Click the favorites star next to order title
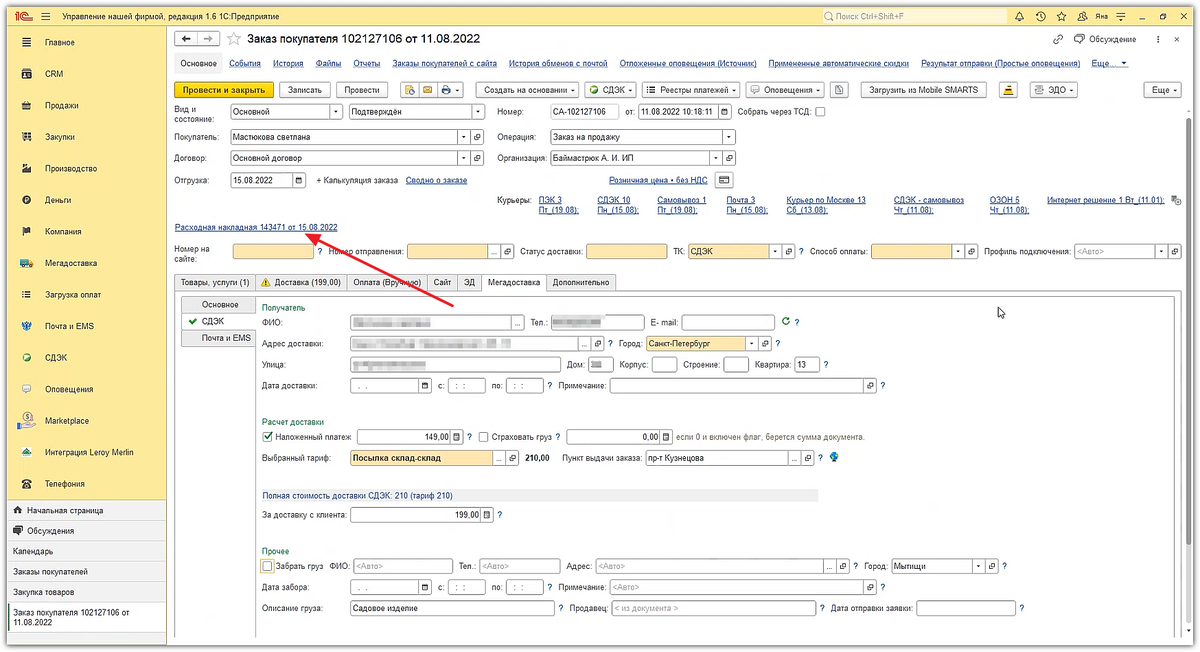 pos(234,39)
